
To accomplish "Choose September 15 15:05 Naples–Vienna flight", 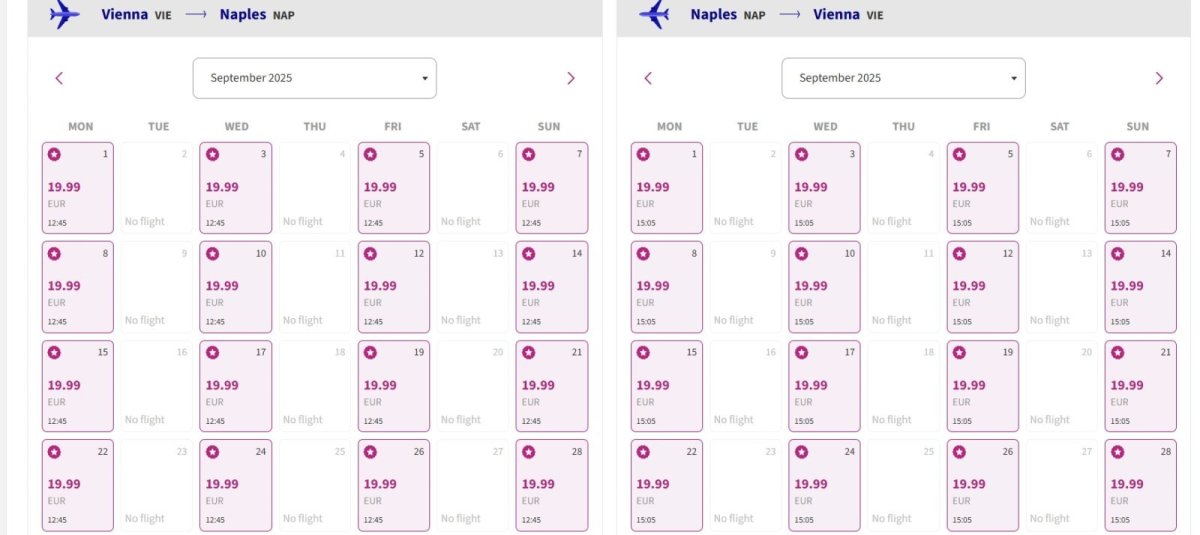I will 667,386.
